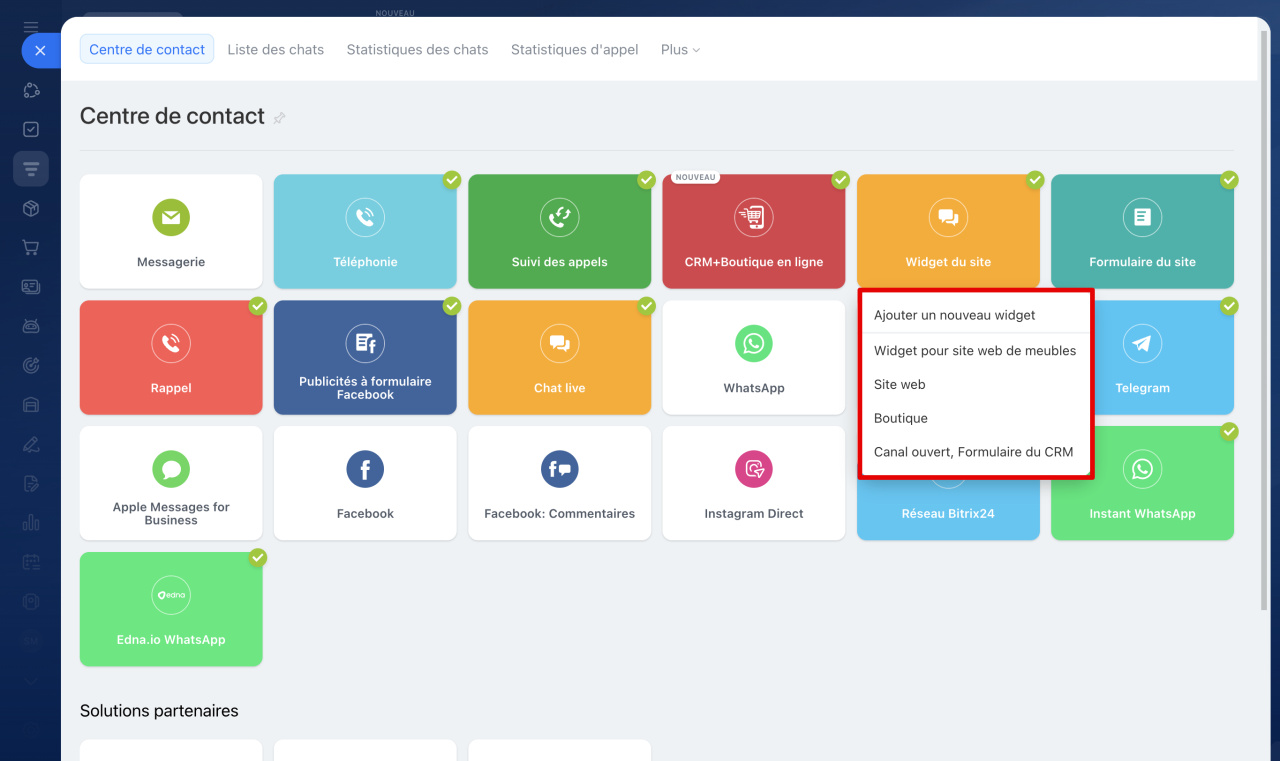Viewport: 1280px width, 761px height.
Task: Switch to Liste des chats tab
Action: (276, 49)
